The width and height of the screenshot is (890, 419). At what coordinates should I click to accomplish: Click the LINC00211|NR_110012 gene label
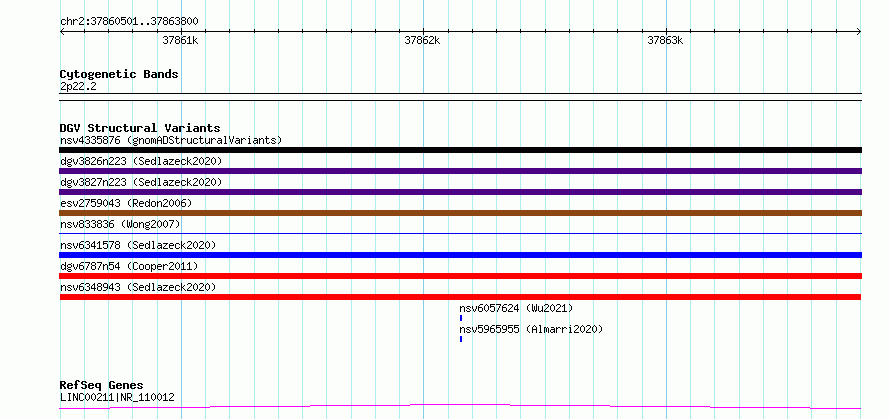point(117,397)
